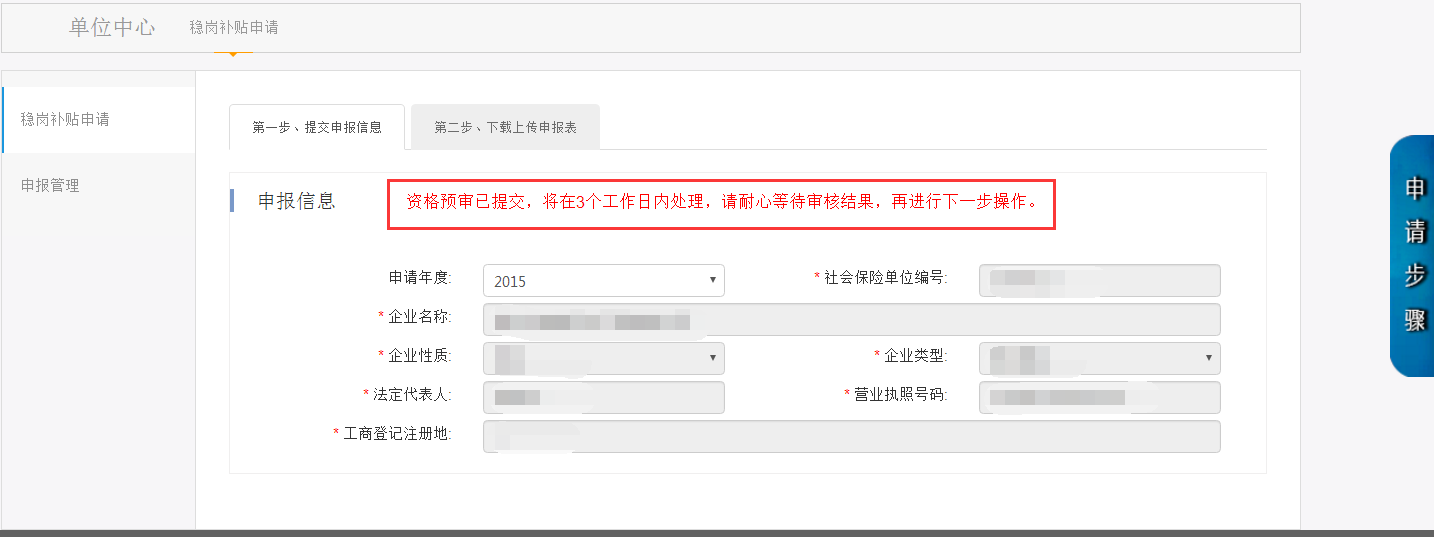Open the 申请步骤 floating side panel
This screenshot has width=1434, height=537.
point(1413,255)
